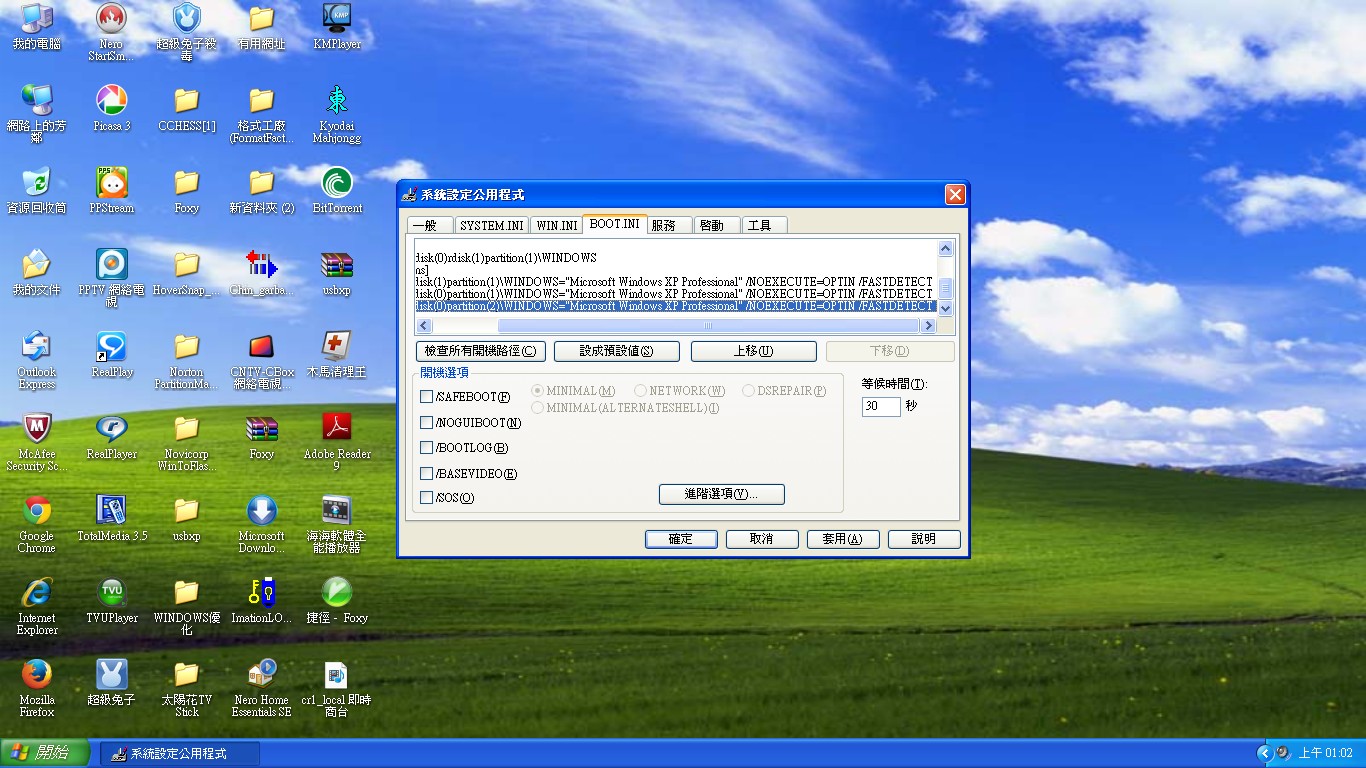1366x768 pixels.
Task: Launch TotalMedia 3.5 desktop icon
Action: [111, 519]
